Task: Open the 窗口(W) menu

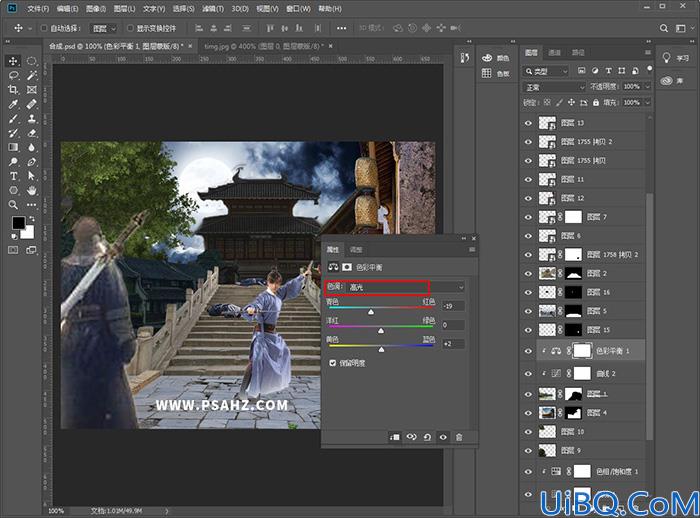Action: click(298, 8)
